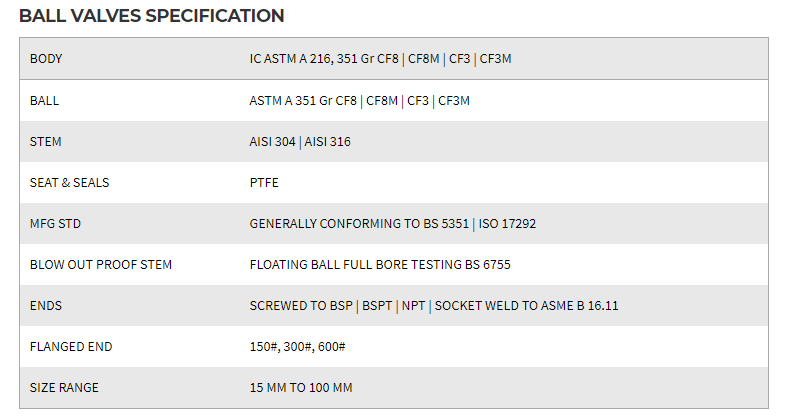Screen dimensions: 792x419
Task: Click the AISI 304 stem text
Action: pos(273,142)
